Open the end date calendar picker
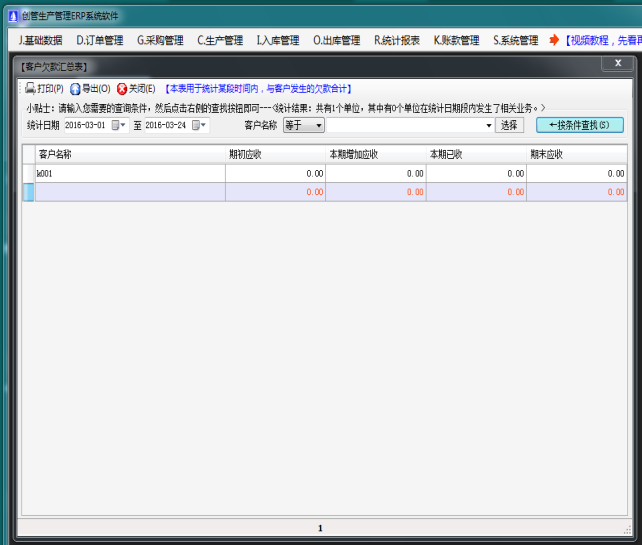Viewport: 642px width, 545px height. [x=196, y=126]
